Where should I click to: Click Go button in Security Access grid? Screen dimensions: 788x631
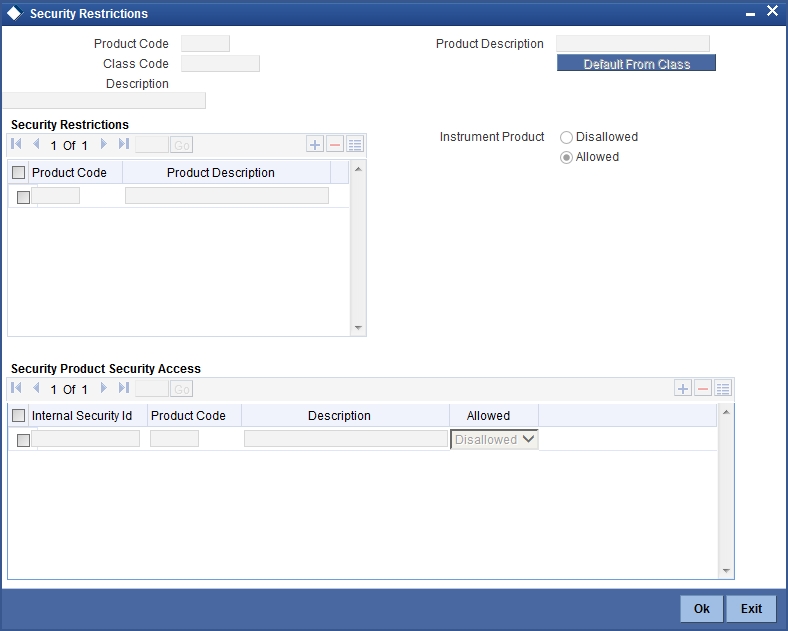pos(181,389)
